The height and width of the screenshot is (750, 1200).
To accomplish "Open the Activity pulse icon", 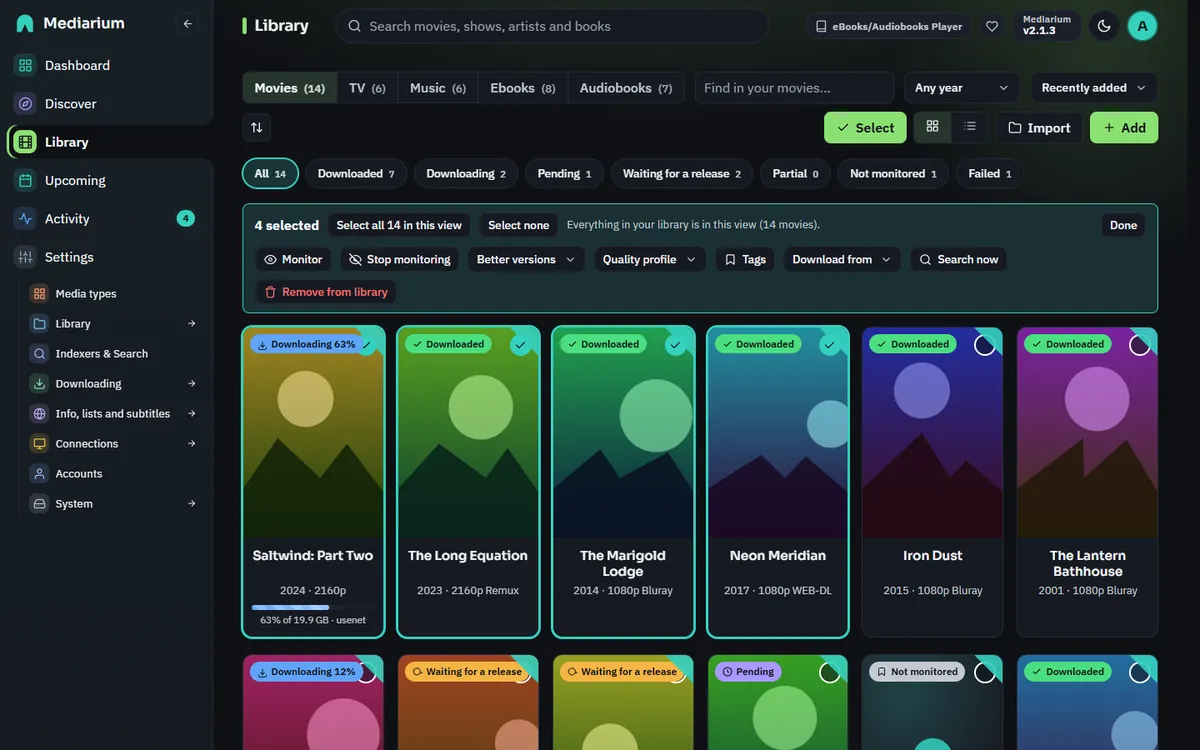I will click(x=25, y=218).
